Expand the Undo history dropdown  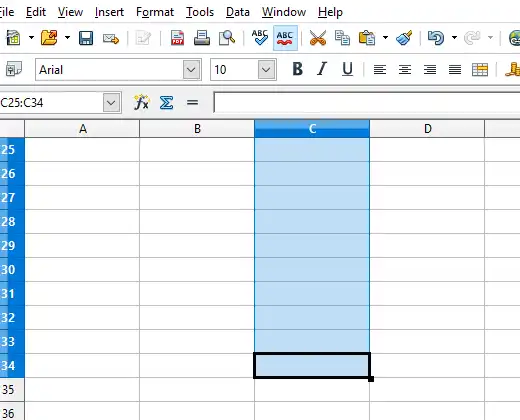click(454, 37)
